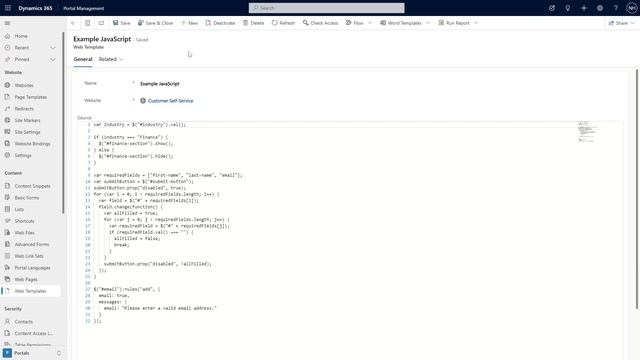Image resolution: width=640 pixels, height=360 pixels.
Task: Click the Dynamics 365 title
Action: (35, 8)
